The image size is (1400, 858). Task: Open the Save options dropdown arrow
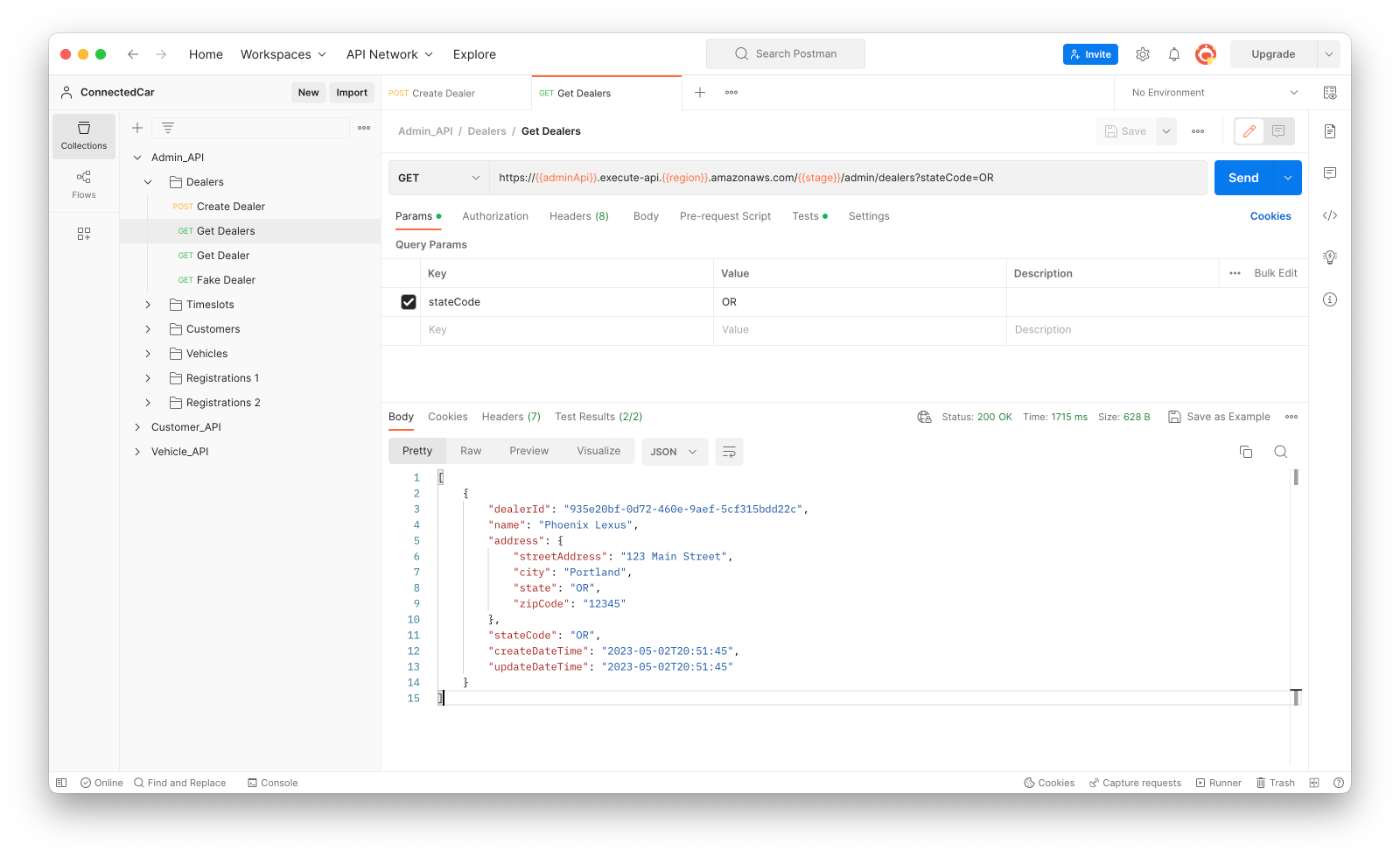(1166, 131)
